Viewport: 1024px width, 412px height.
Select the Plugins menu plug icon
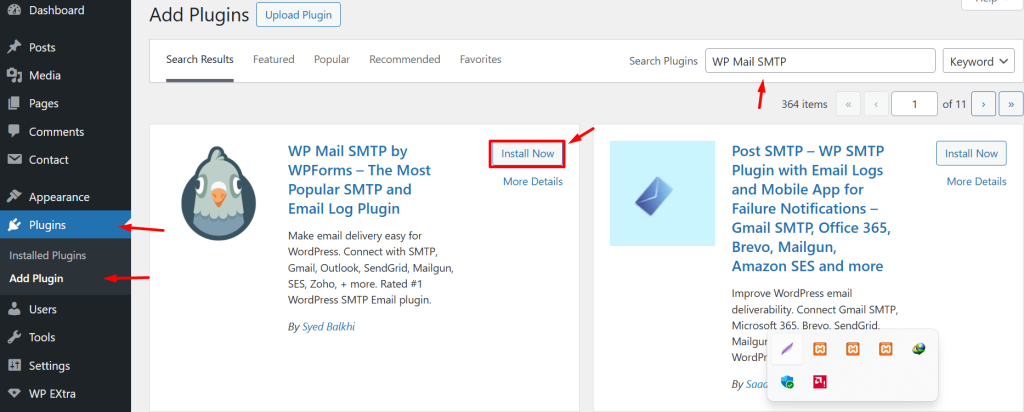click(14, 225)
